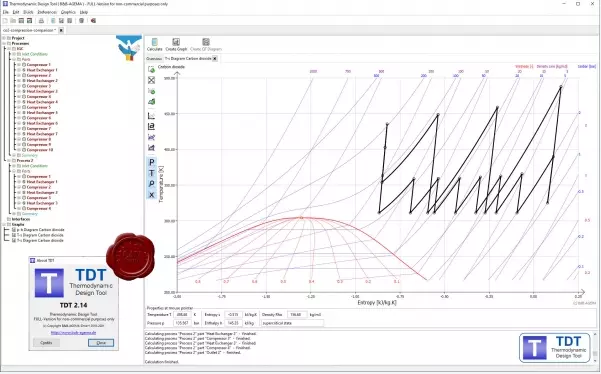Click the Entropy s value field
601x374 pixels.
point(233,315)
